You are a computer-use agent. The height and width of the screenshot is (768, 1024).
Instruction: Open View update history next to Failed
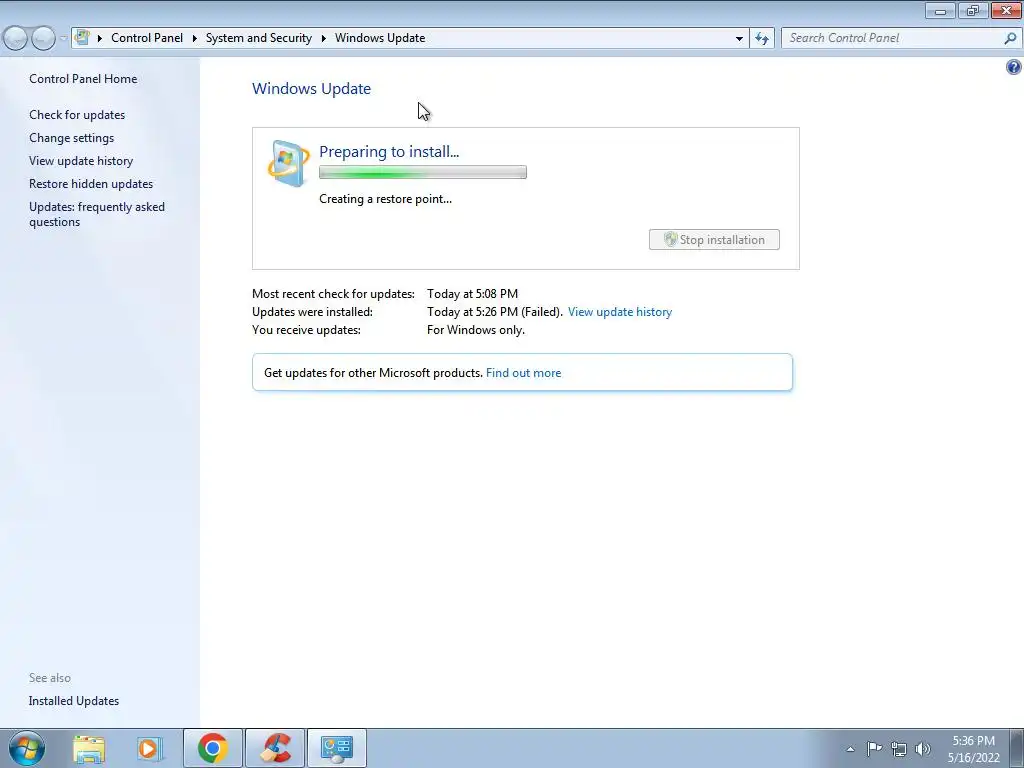(620, 312)
